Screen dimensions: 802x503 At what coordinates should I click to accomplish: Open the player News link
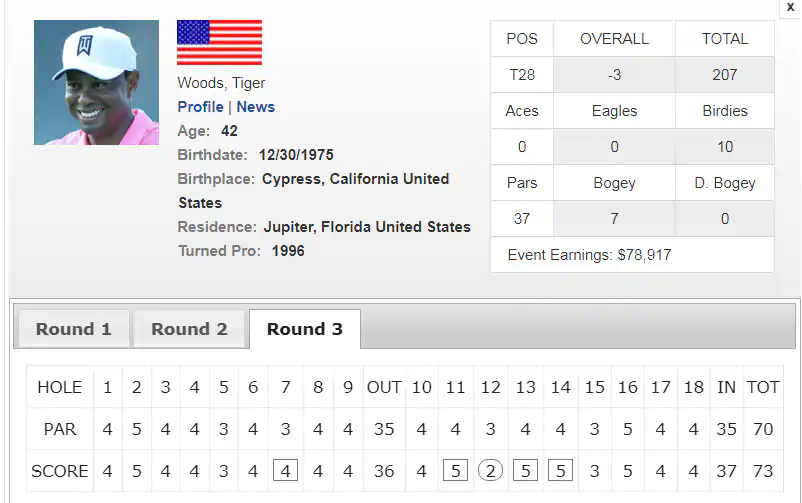point(255,106)
